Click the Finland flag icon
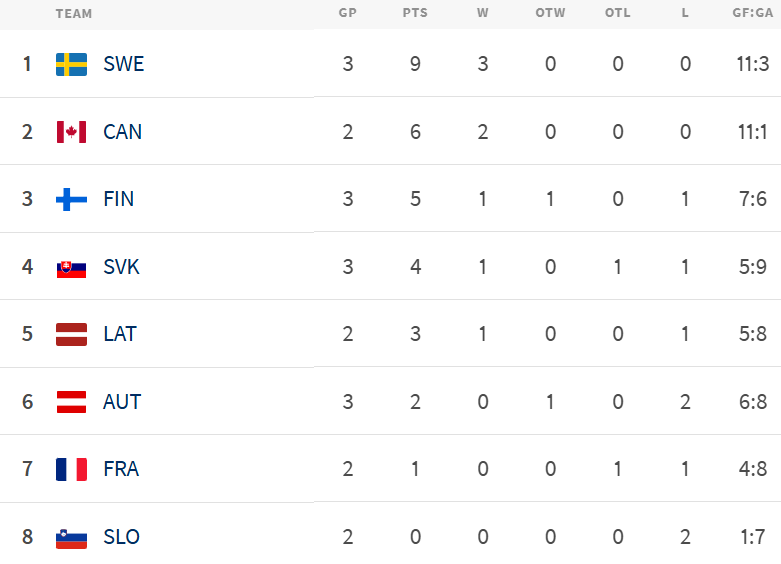 71,199
